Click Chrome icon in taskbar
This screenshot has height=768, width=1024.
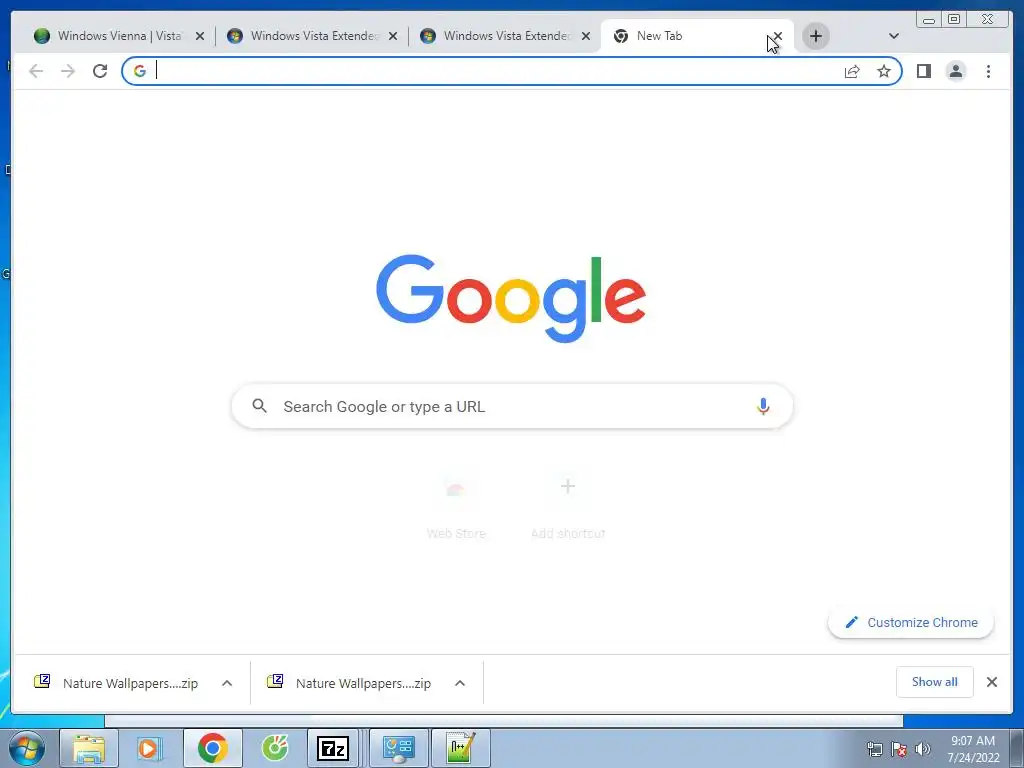(212, 748)
